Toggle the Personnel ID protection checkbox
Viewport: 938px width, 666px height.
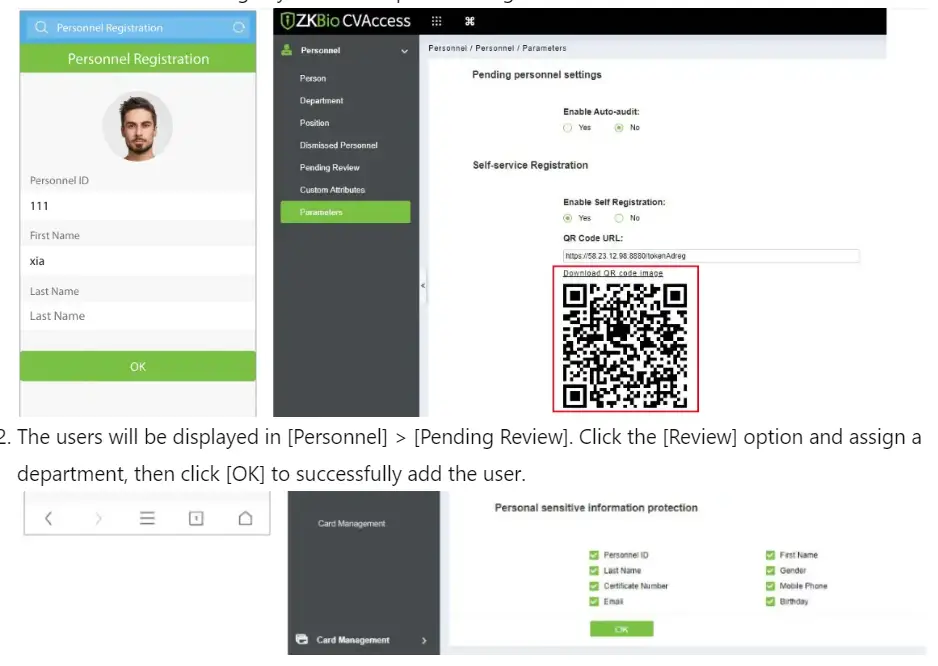[x=594, y=555]
